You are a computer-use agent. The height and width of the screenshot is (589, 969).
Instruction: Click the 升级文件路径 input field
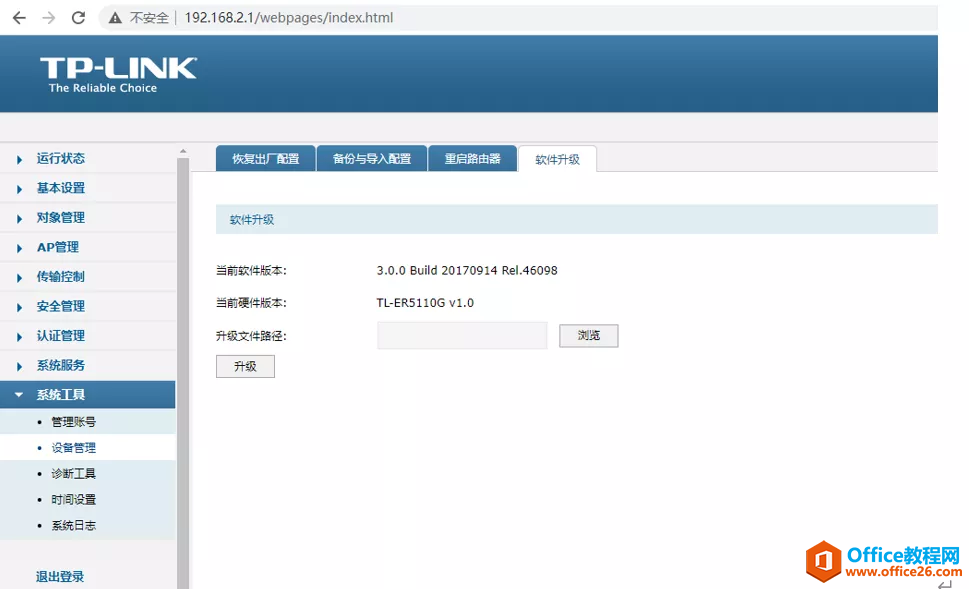point(462,336)
